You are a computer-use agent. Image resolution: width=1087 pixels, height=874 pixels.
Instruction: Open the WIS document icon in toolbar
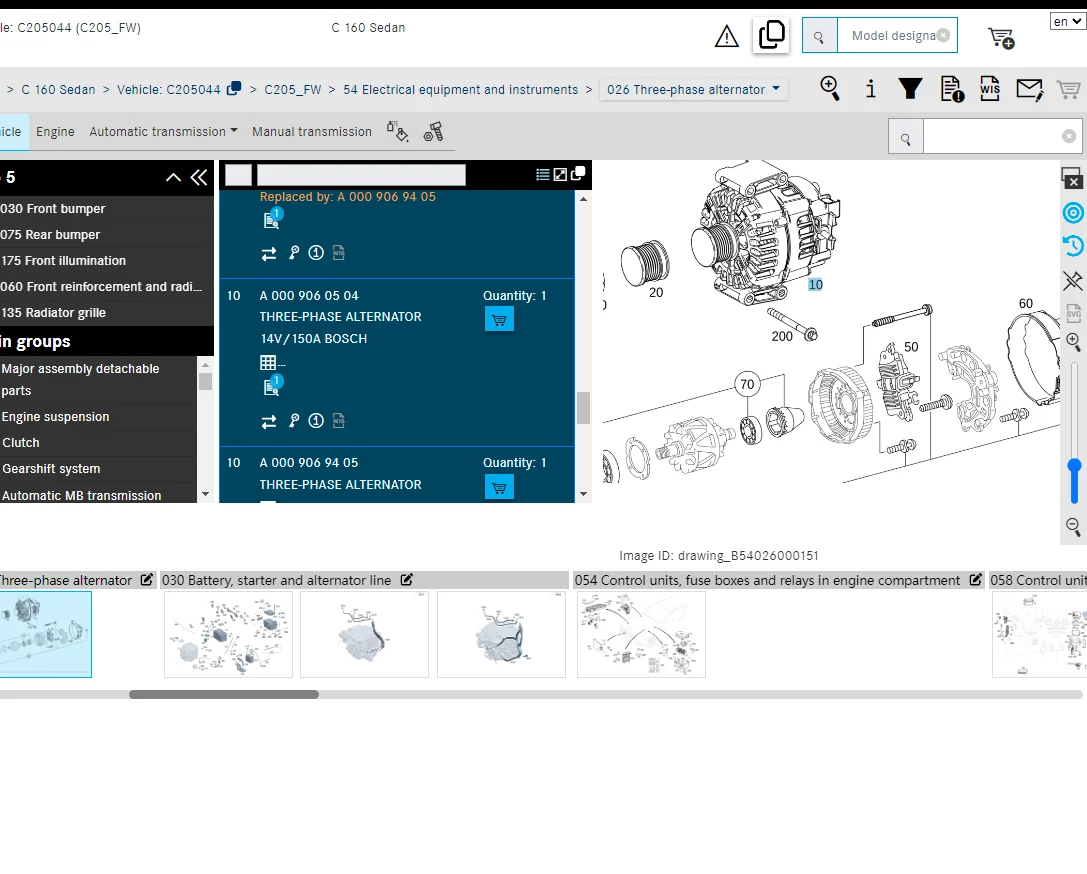(x=990, y=89)
